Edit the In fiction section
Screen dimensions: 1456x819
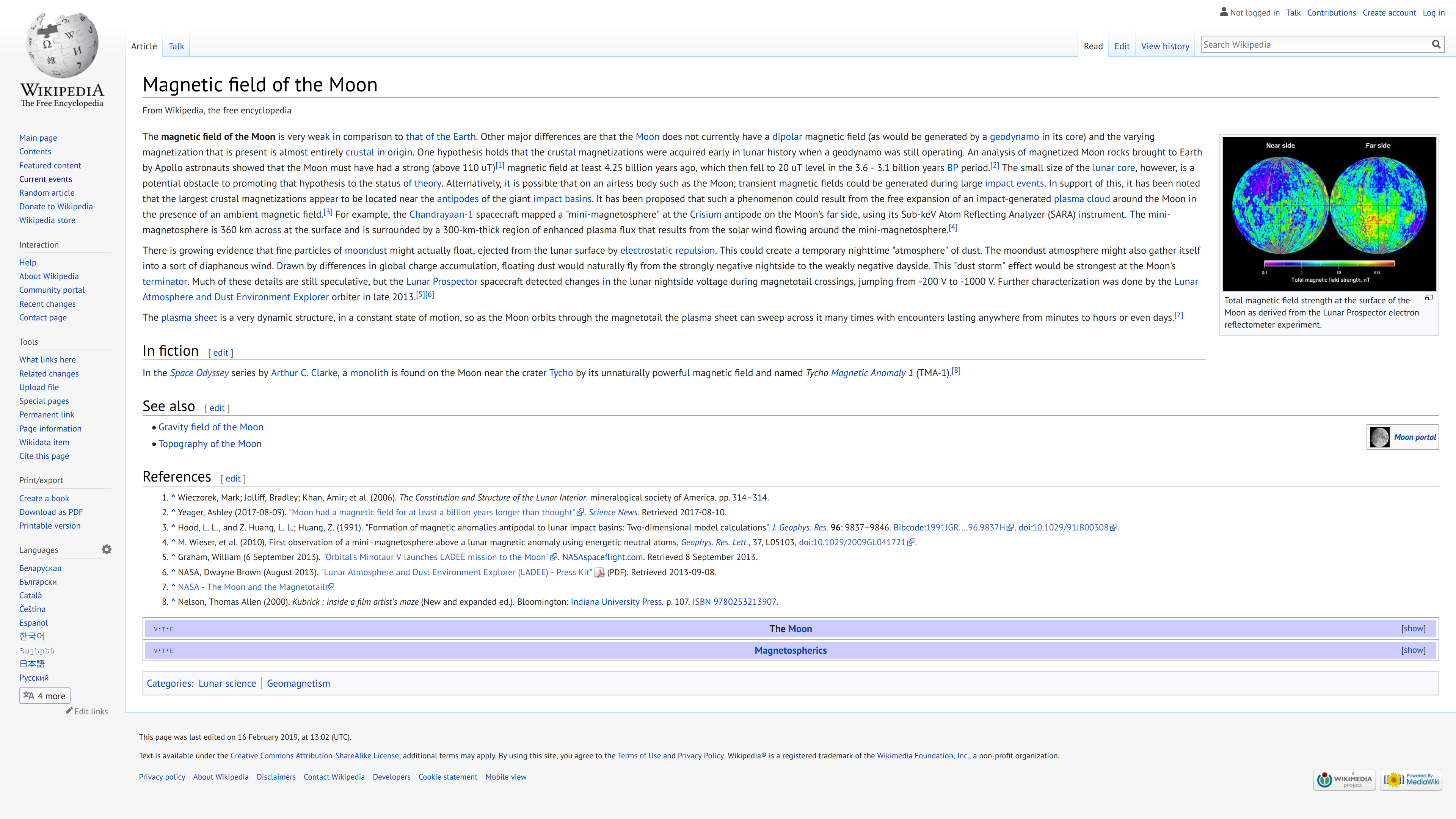click(220, 353)
